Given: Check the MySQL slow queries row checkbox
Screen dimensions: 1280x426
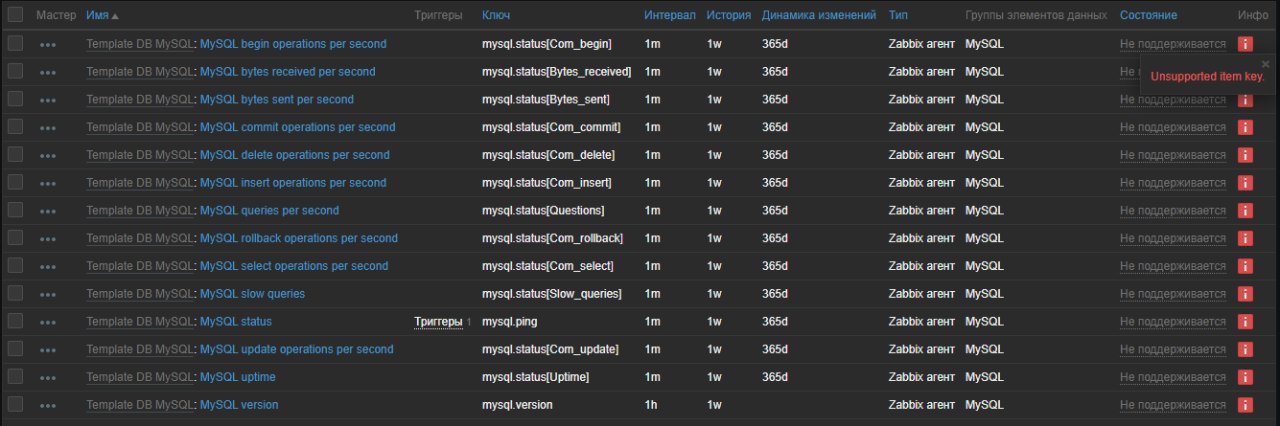Looking at the screenshot, I should [15, 293].
